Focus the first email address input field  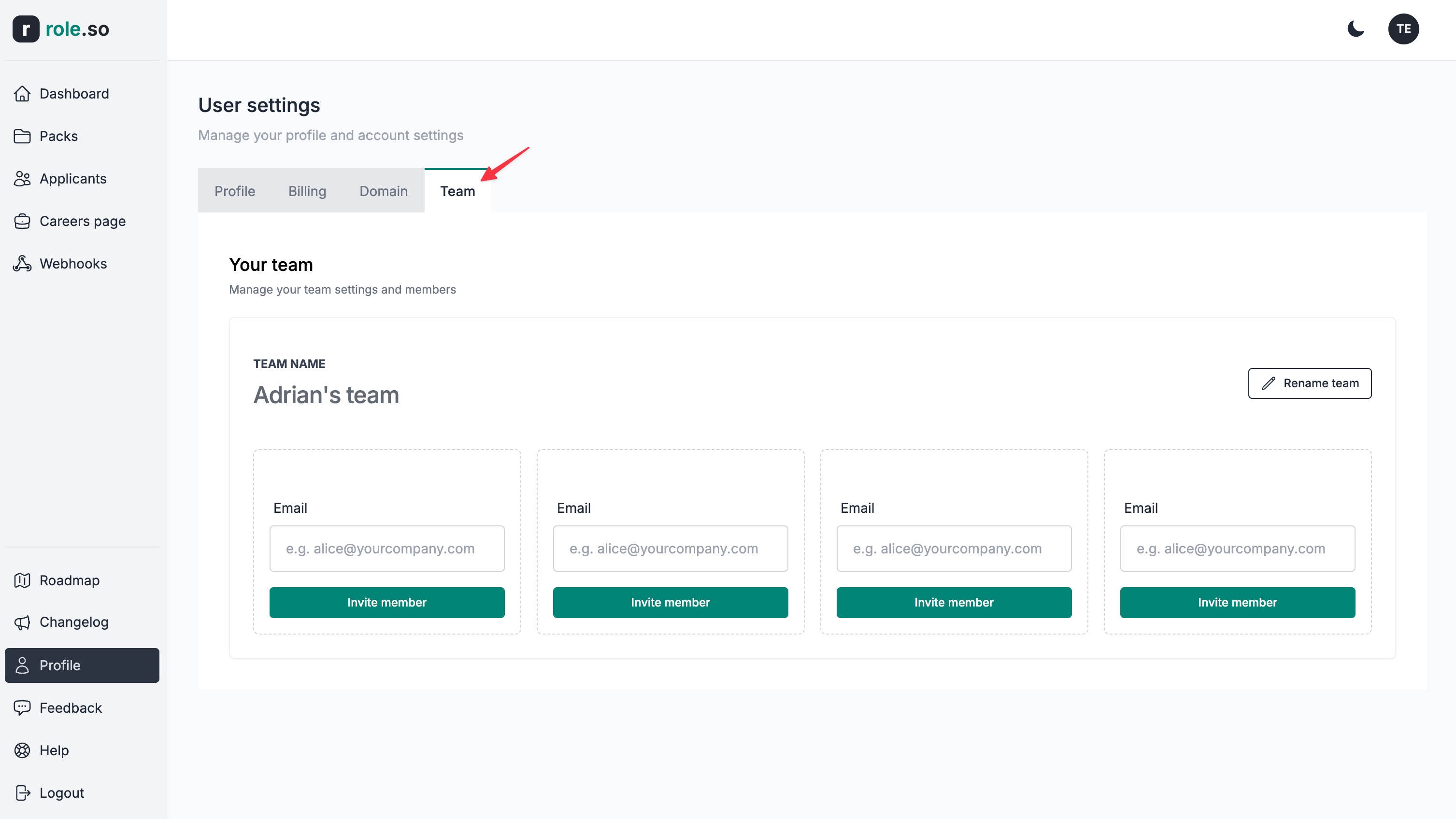[386, 548]
